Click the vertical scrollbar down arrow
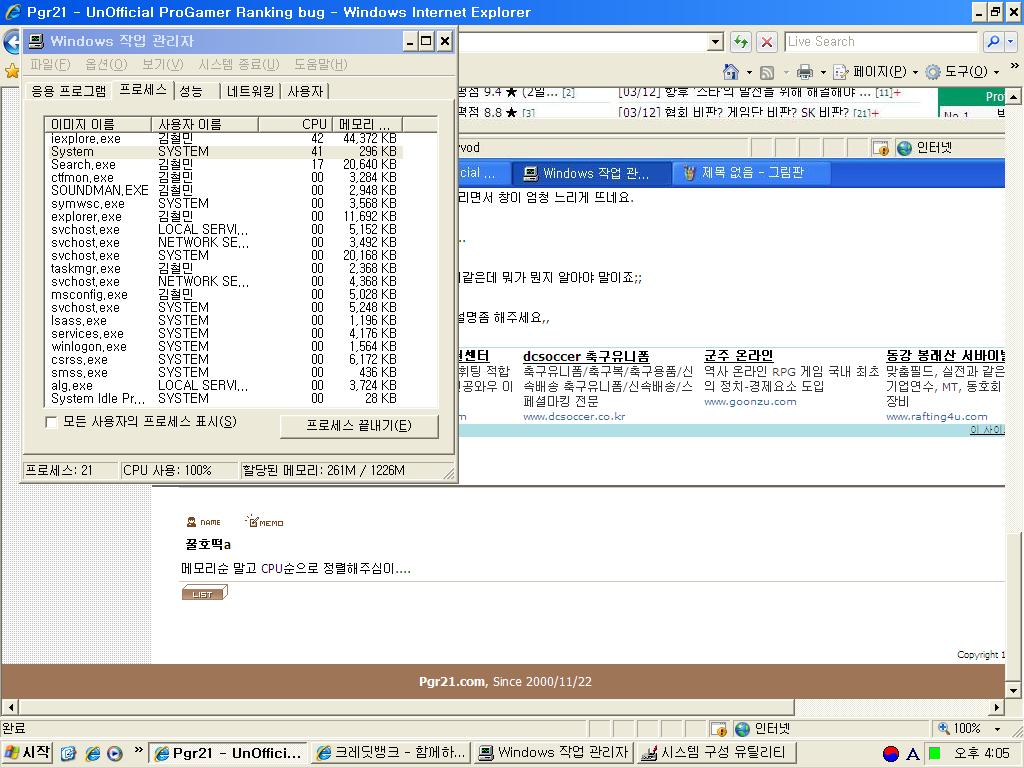Viewport: 1024px width, 768px height. 1013,690
